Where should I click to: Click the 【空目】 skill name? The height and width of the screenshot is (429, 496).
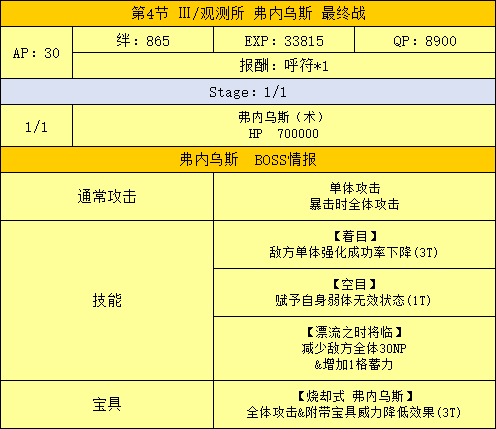tap(354, 284)
